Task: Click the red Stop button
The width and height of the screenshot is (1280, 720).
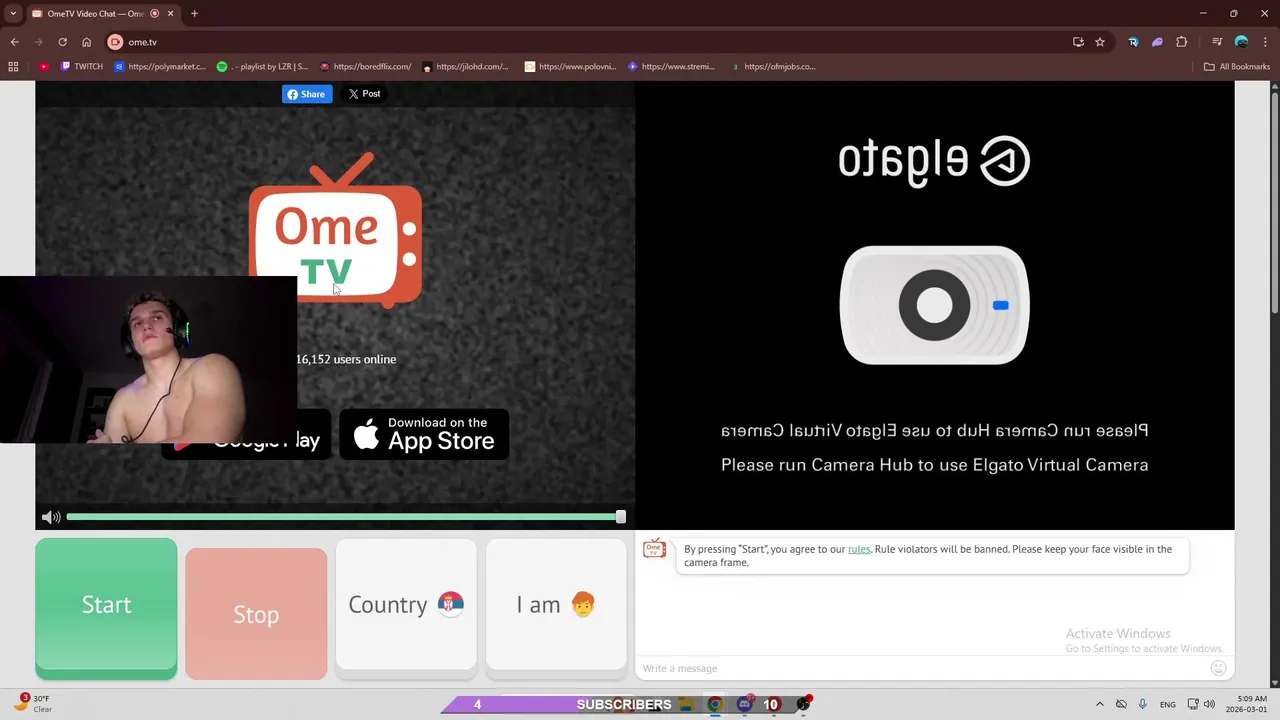Action: click(x=256, y=614)
